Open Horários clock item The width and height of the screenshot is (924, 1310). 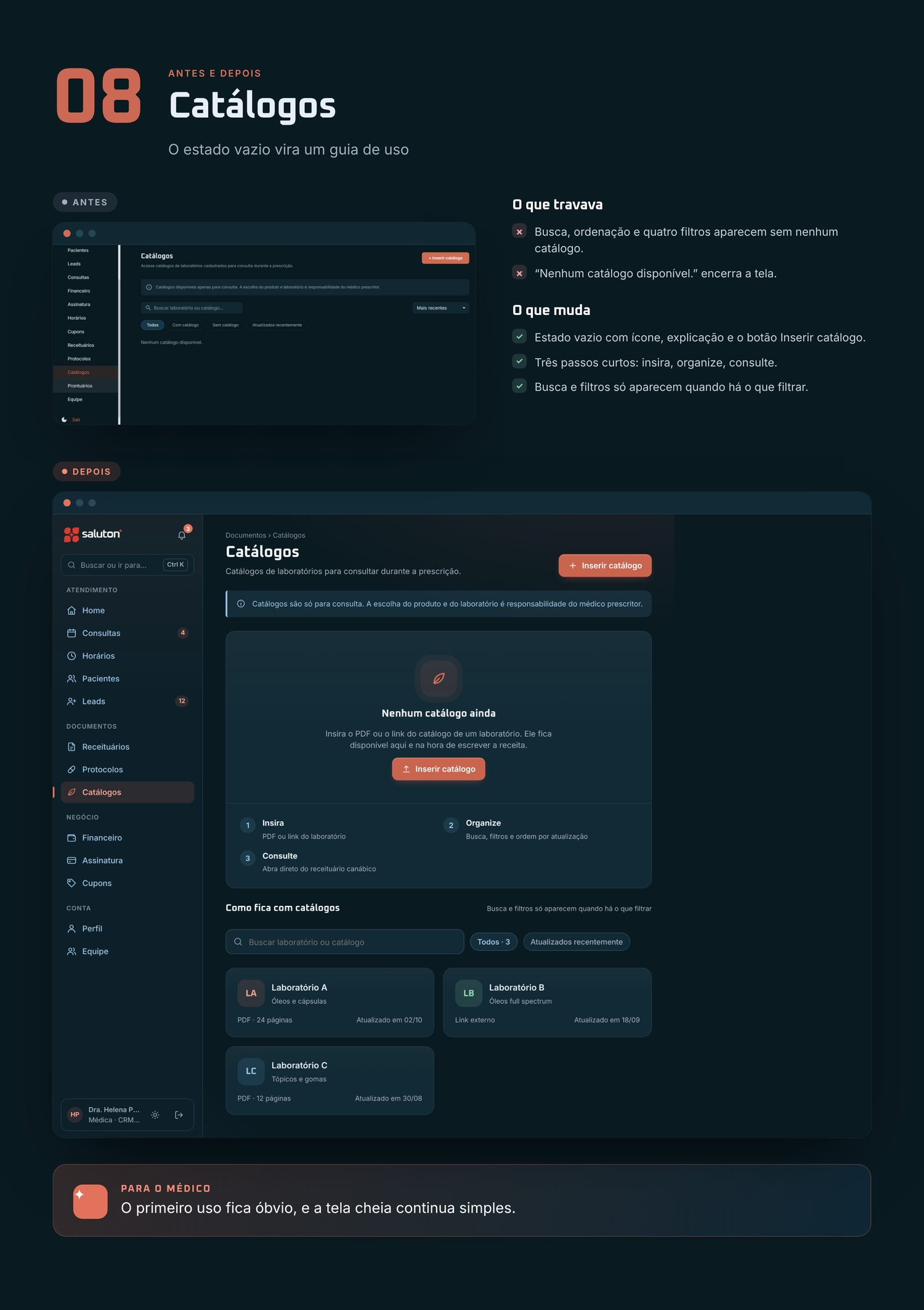pyautogui.click(x=128, y=656)
